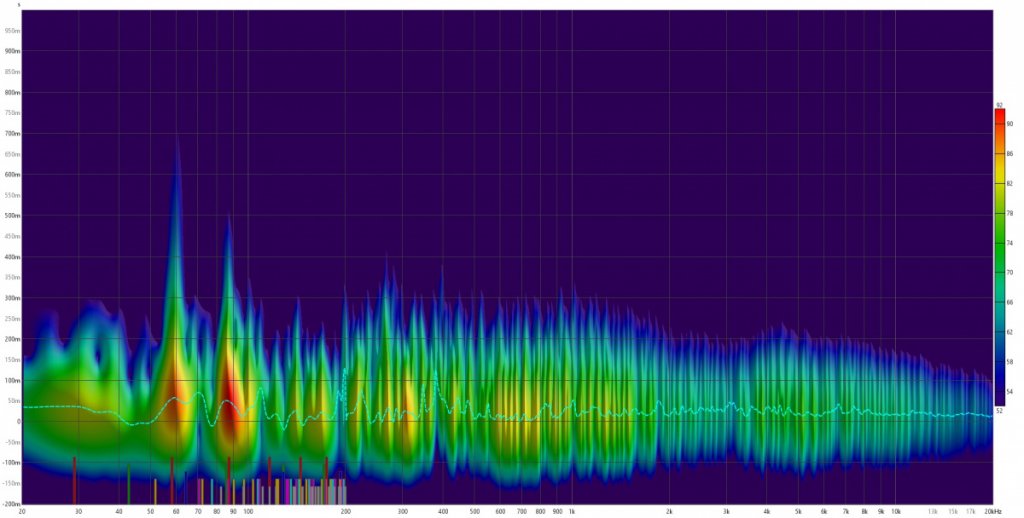Click the -100m time axis label

11,463
